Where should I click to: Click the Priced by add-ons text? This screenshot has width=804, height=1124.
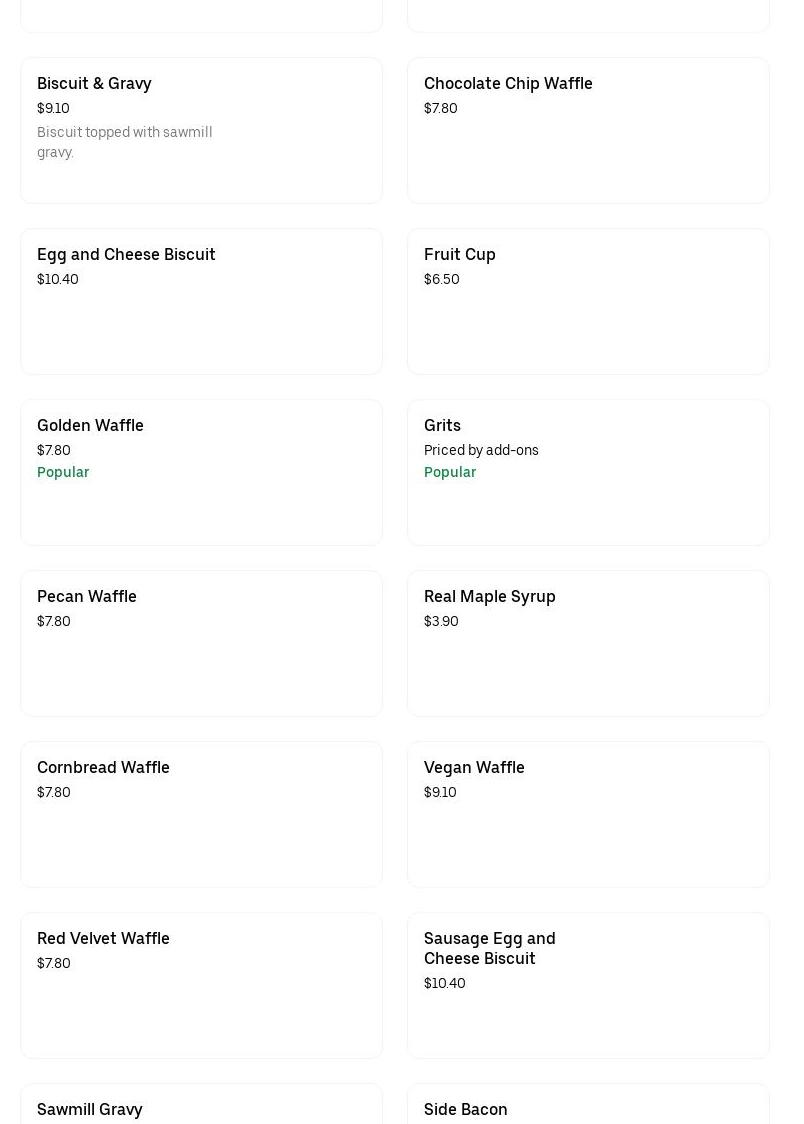[481, 450]
